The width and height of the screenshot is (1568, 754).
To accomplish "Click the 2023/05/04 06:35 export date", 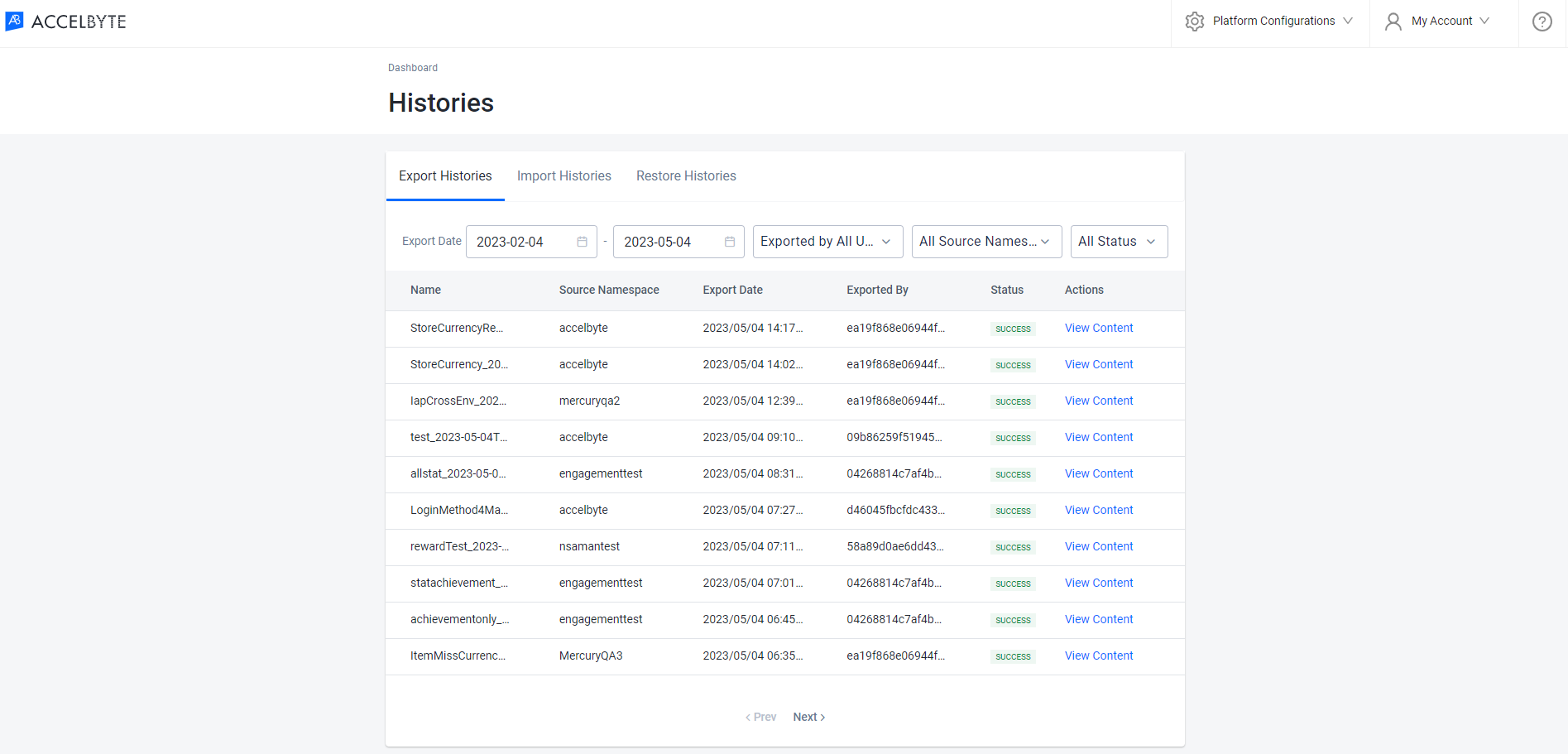I will coord(753,656).
